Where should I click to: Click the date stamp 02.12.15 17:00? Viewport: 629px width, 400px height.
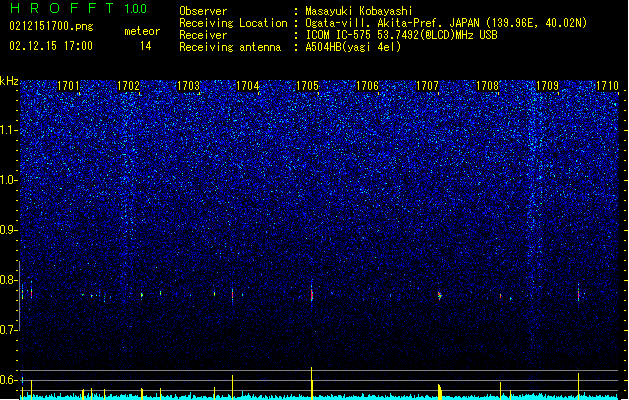click(51, 45)
